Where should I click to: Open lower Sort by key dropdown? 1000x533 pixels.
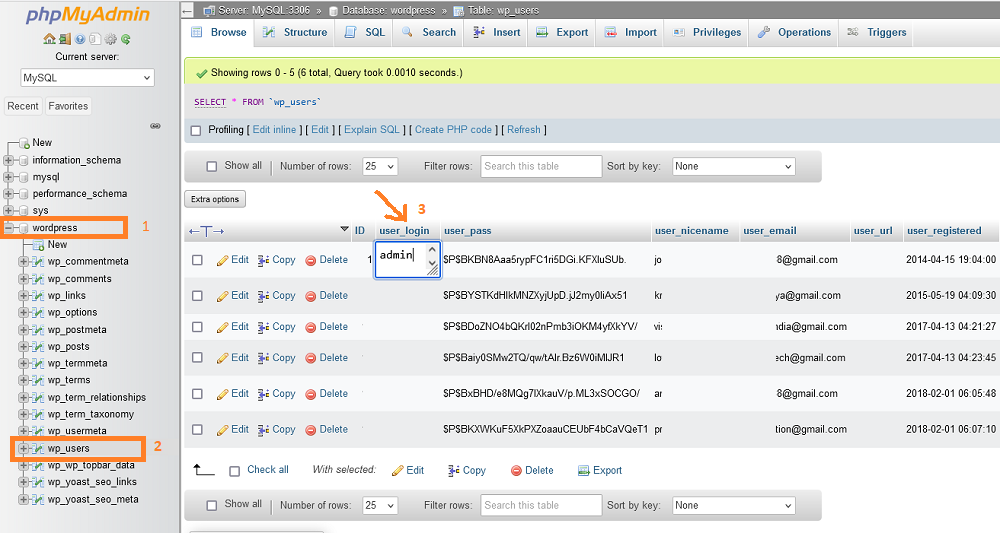click(x=733, y=505)
